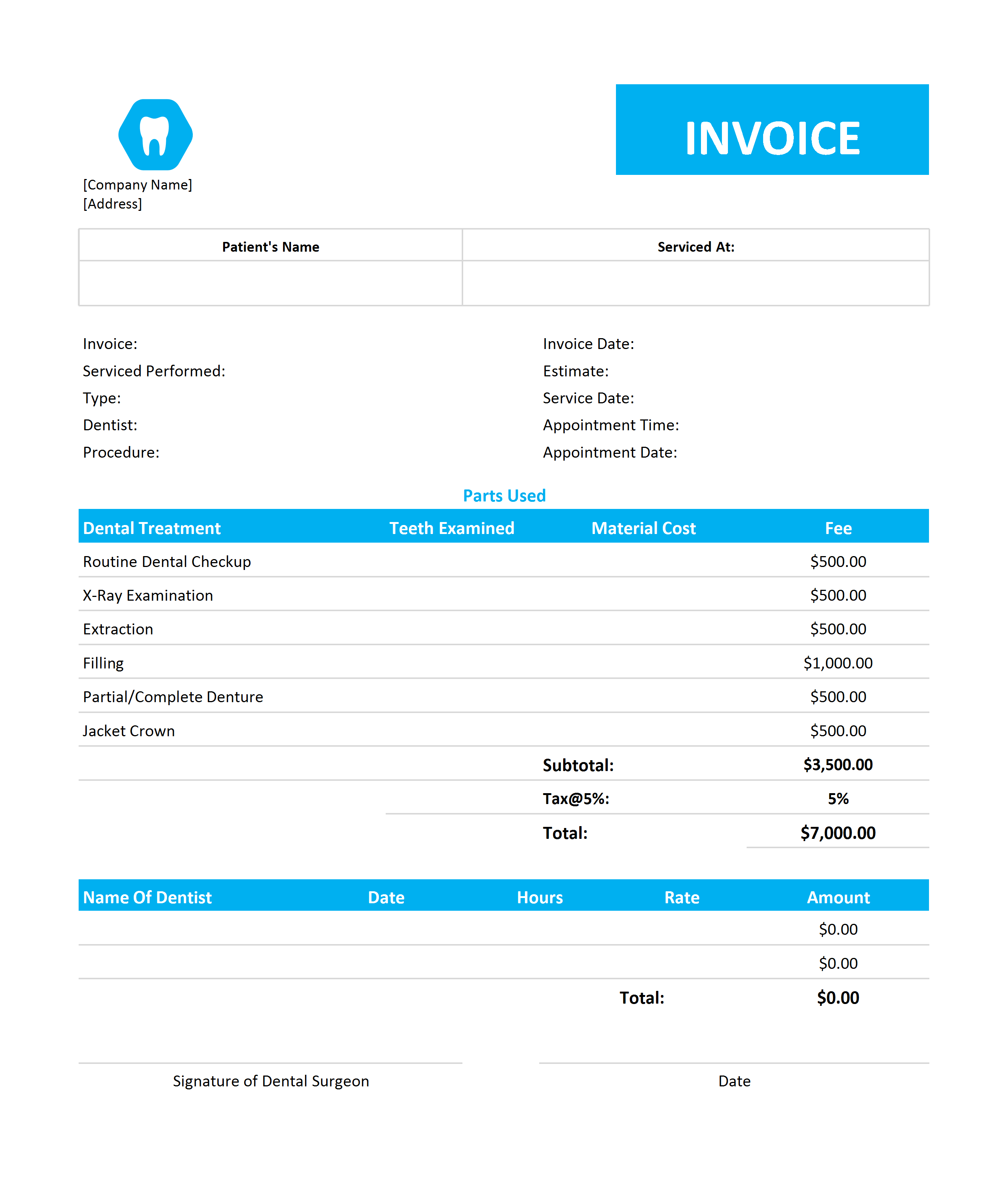The width and height of the screenshot is (1008, 1177).
Task: Click the Appointment Date: label
Action: tap(610, 452)
